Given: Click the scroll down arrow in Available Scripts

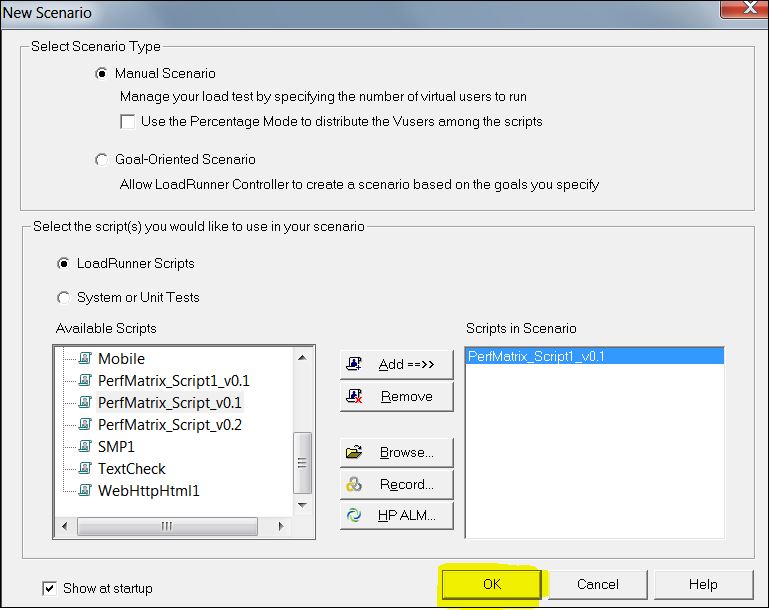Looking at the screenshot, I should (x=304, y=505).
